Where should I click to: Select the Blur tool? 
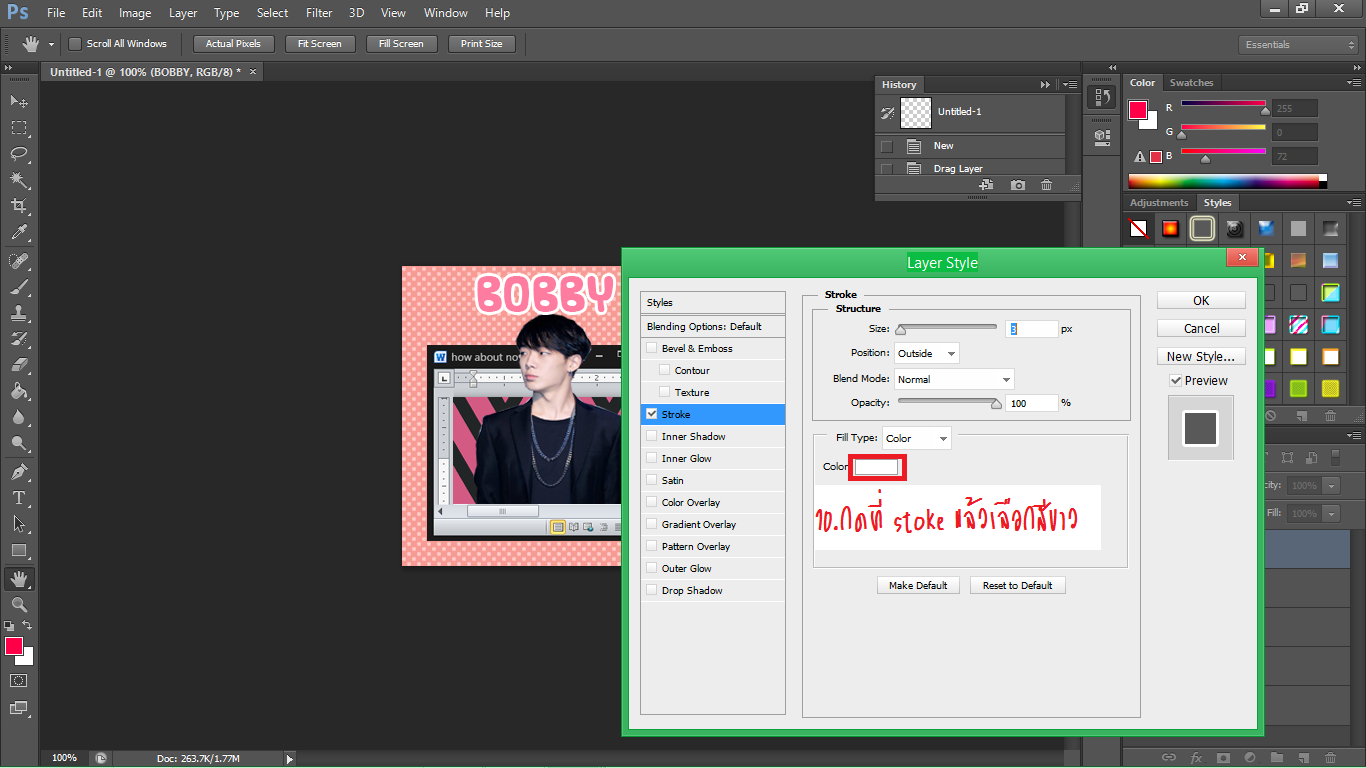19,417
